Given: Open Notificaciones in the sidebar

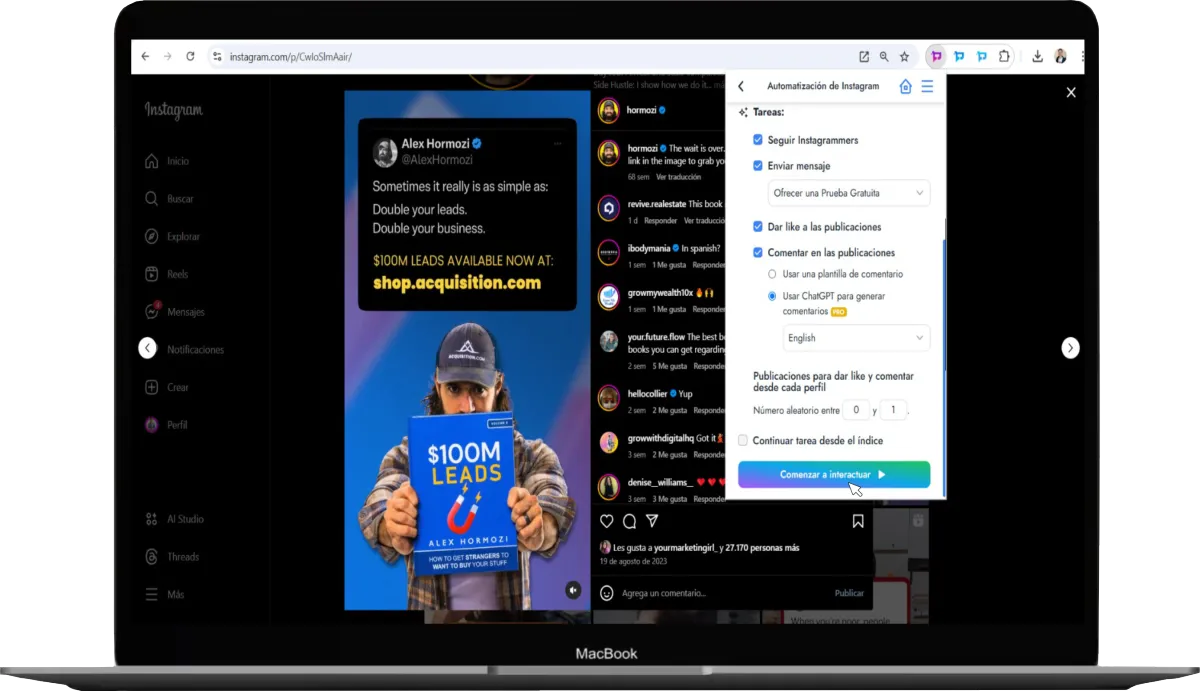Looking at the screenshot, I should pos(184,350).
